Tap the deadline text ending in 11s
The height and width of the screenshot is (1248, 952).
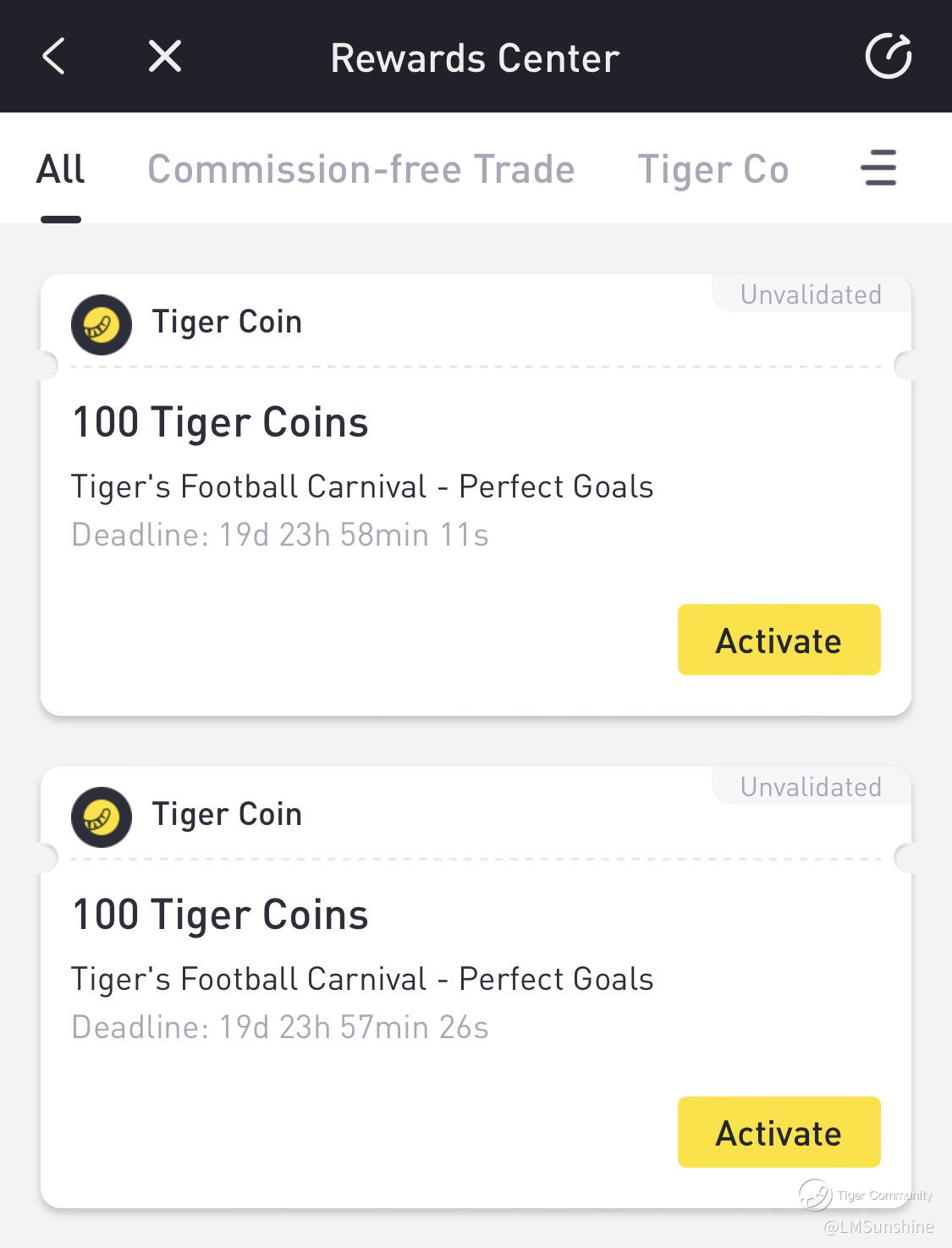[x=280, y=535]
